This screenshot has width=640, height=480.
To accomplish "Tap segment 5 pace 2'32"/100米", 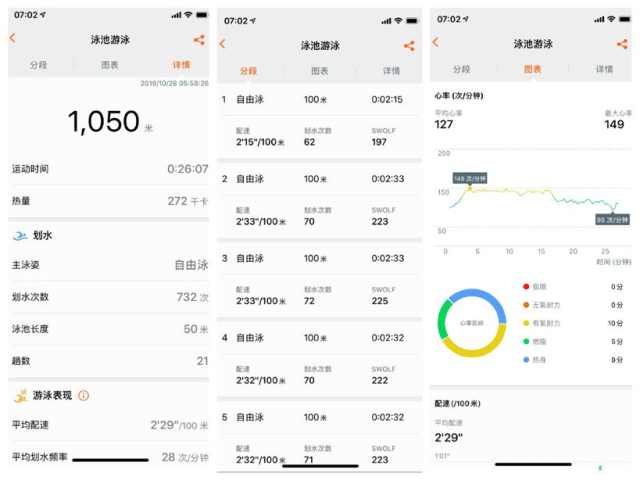I will point(261,460).
